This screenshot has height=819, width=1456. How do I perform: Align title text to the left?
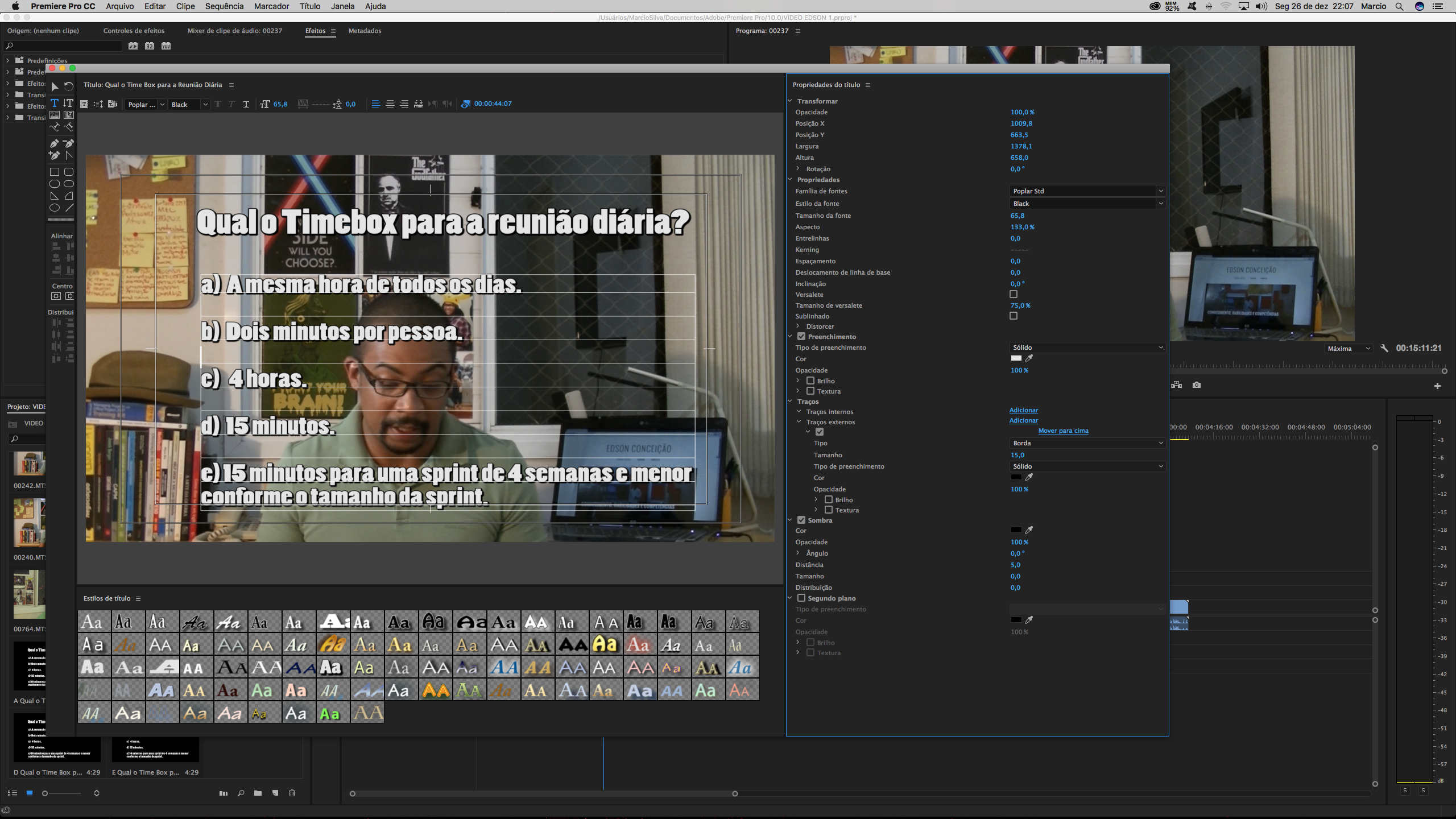375,104
